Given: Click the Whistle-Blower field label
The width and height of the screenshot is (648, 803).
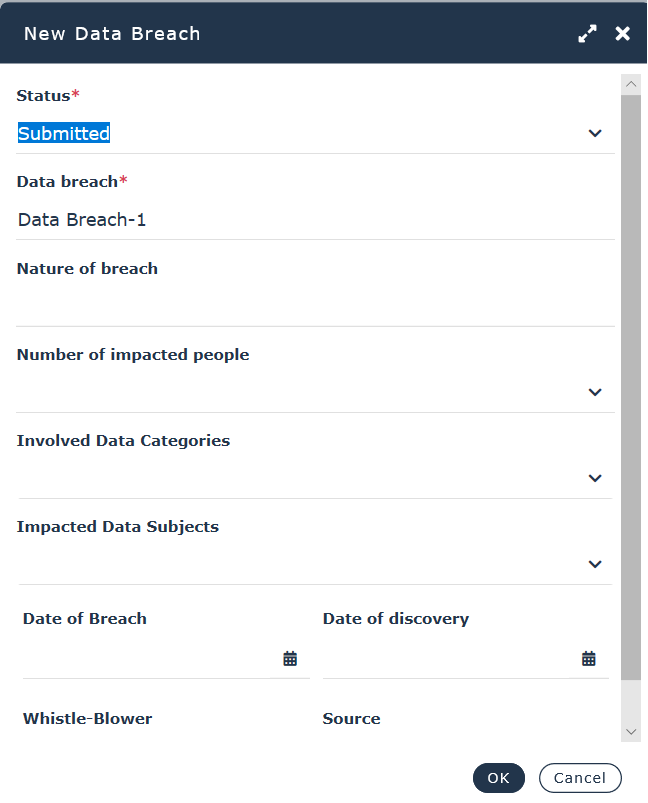Looking at the screenshot, I should click(x=88, y=718).
